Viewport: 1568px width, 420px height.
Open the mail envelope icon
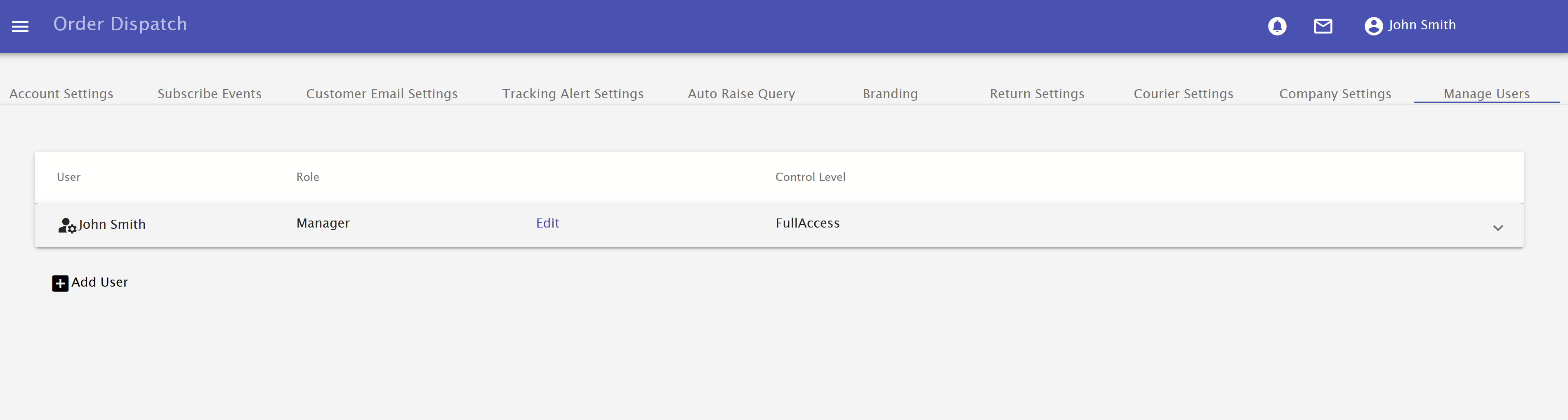(x=1323, y=26)
